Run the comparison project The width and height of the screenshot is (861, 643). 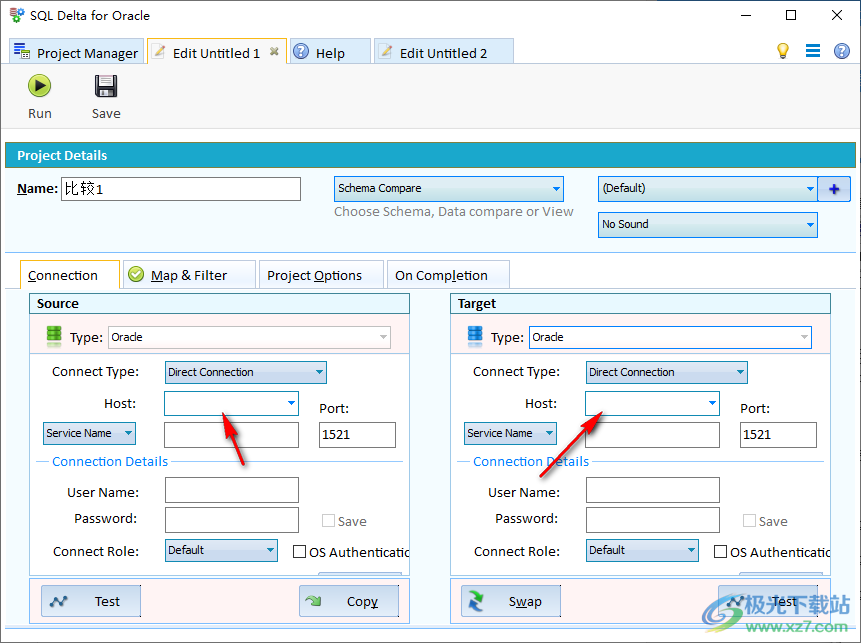click(40, 97)
